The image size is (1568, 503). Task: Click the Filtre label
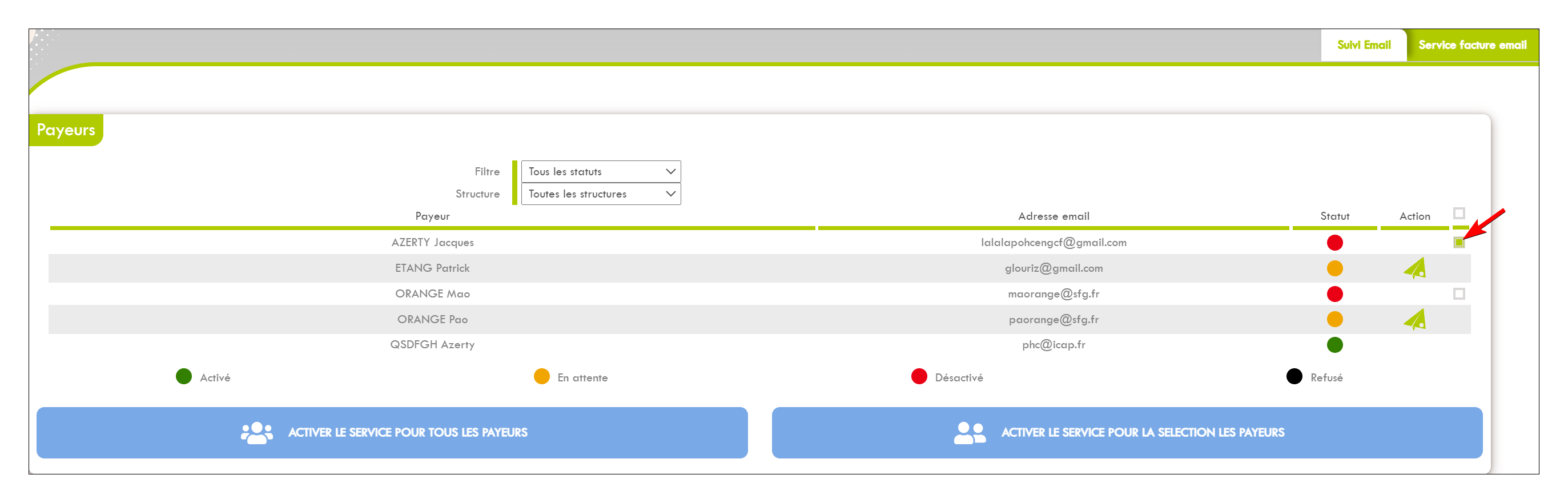487,172
